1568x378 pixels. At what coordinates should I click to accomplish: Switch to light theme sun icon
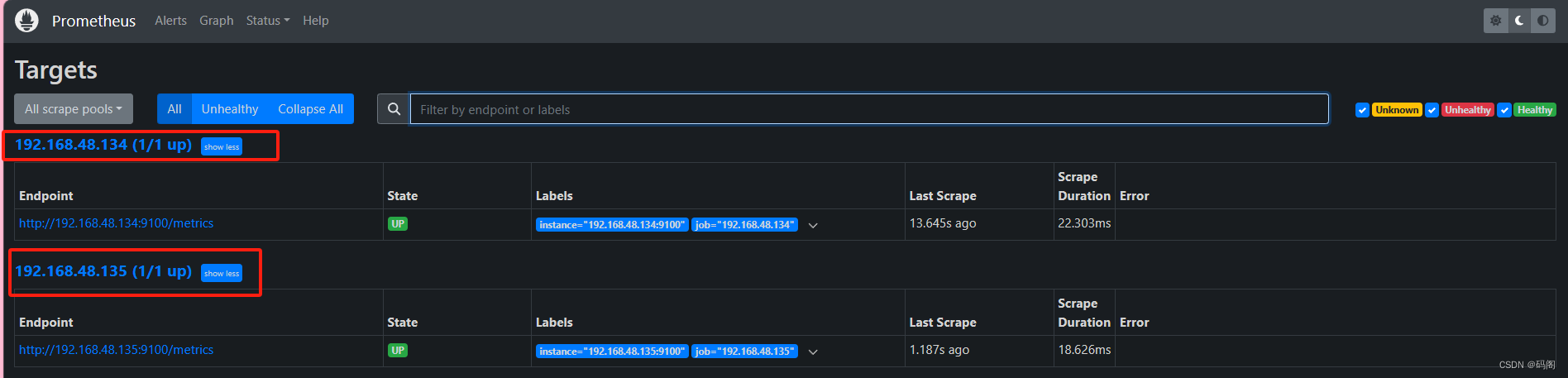click(x=1495, y=21)
